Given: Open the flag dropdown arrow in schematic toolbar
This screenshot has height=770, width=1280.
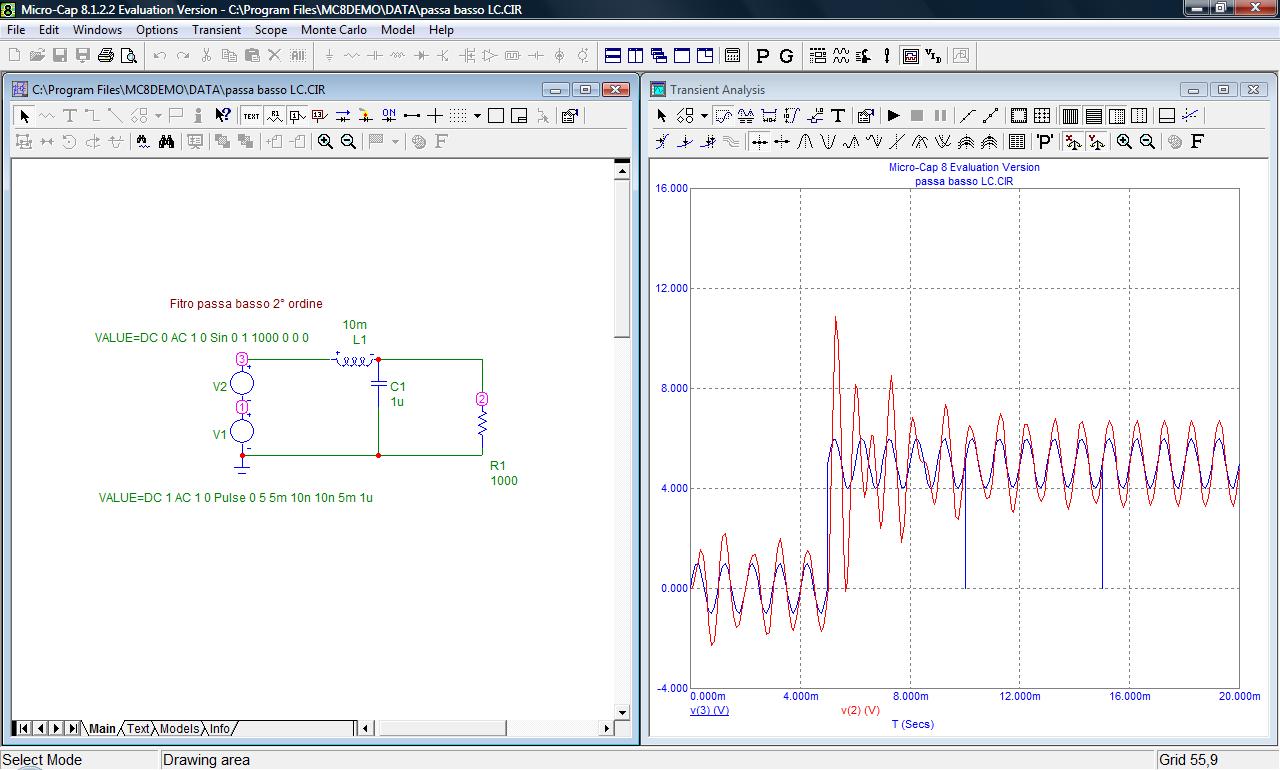Looking at the screenshot, I should pos(395,142).
